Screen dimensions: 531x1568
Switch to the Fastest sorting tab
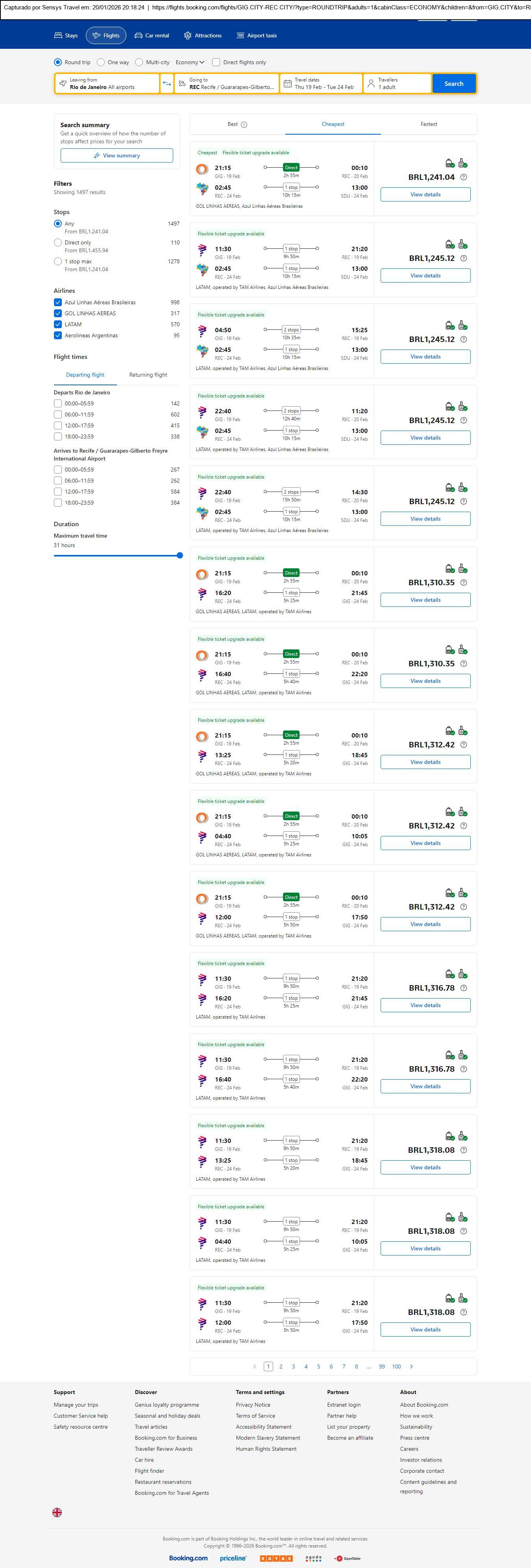pos(429,124)
